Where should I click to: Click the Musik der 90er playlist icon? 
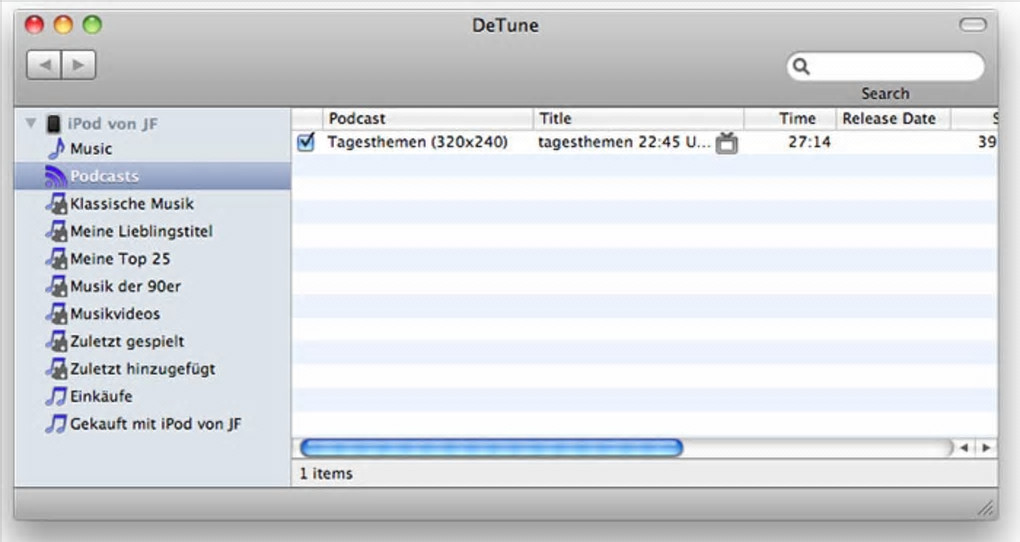[57, 286]
